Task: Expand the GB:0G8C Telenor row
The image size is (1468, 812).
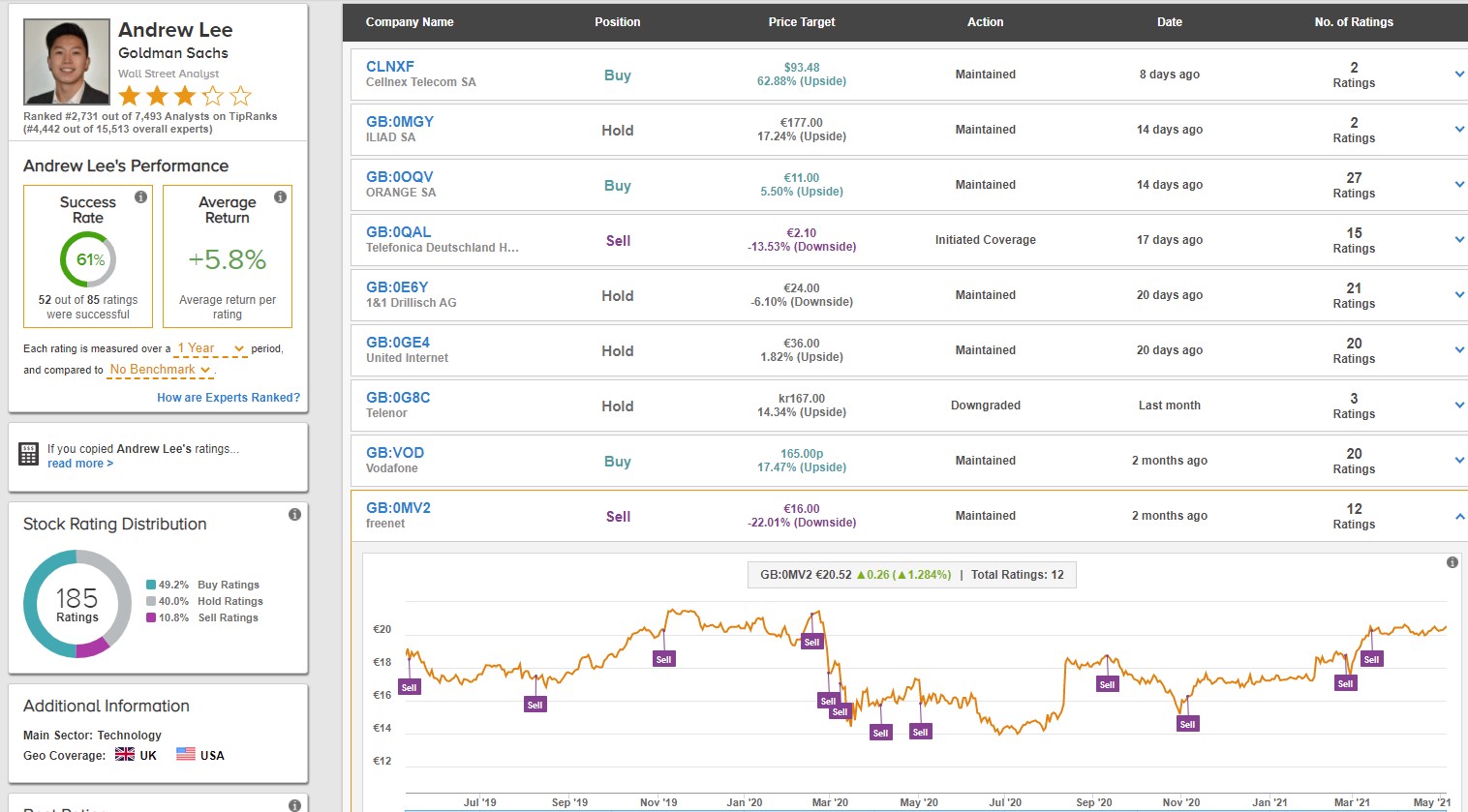Action: [x=1458, y=406]
